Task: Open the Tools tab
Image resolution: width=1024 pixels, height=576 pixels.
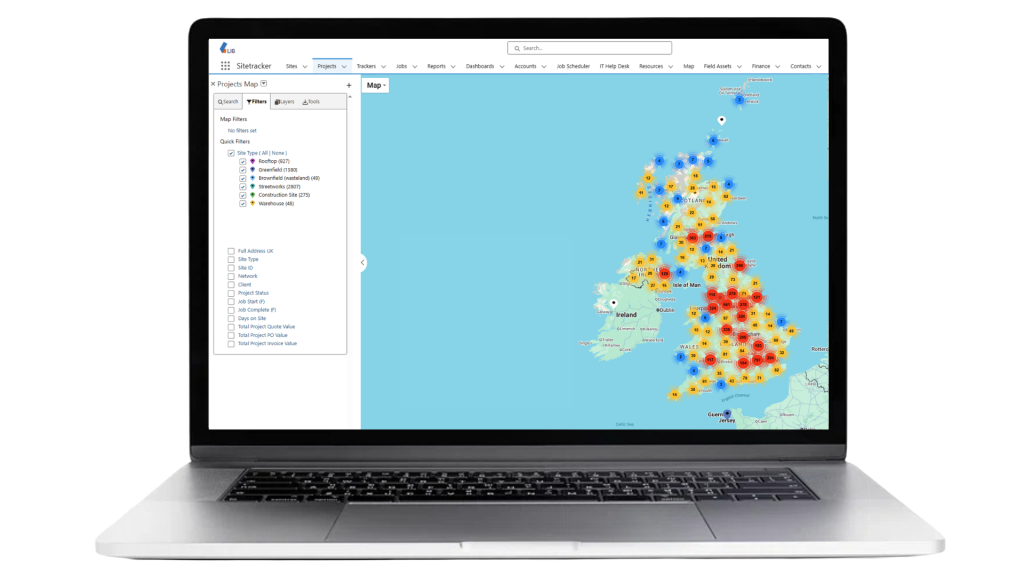Action: click(x=311, y=102)
